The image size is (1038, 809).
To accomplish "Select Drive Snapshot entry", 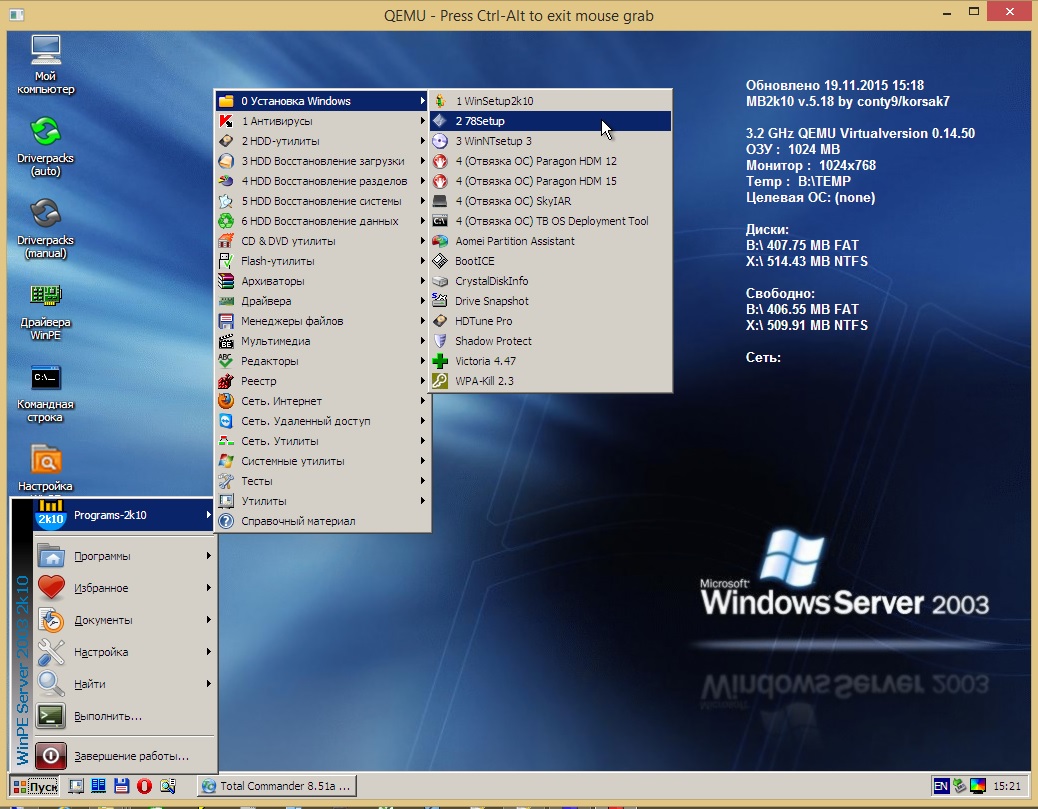I will [550, 301].
